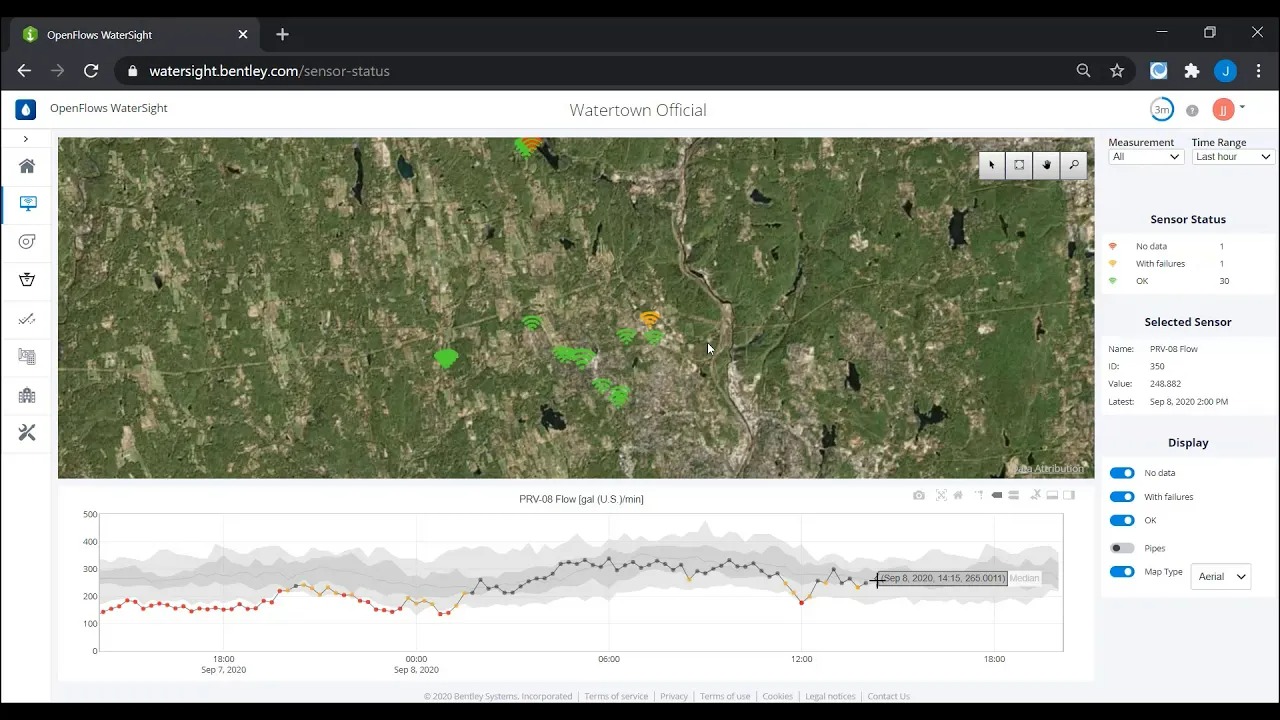Toggle the No data display switch
Image resolution: width=1280 pixels, height=720 pixels.
(x=1122, y=473)
